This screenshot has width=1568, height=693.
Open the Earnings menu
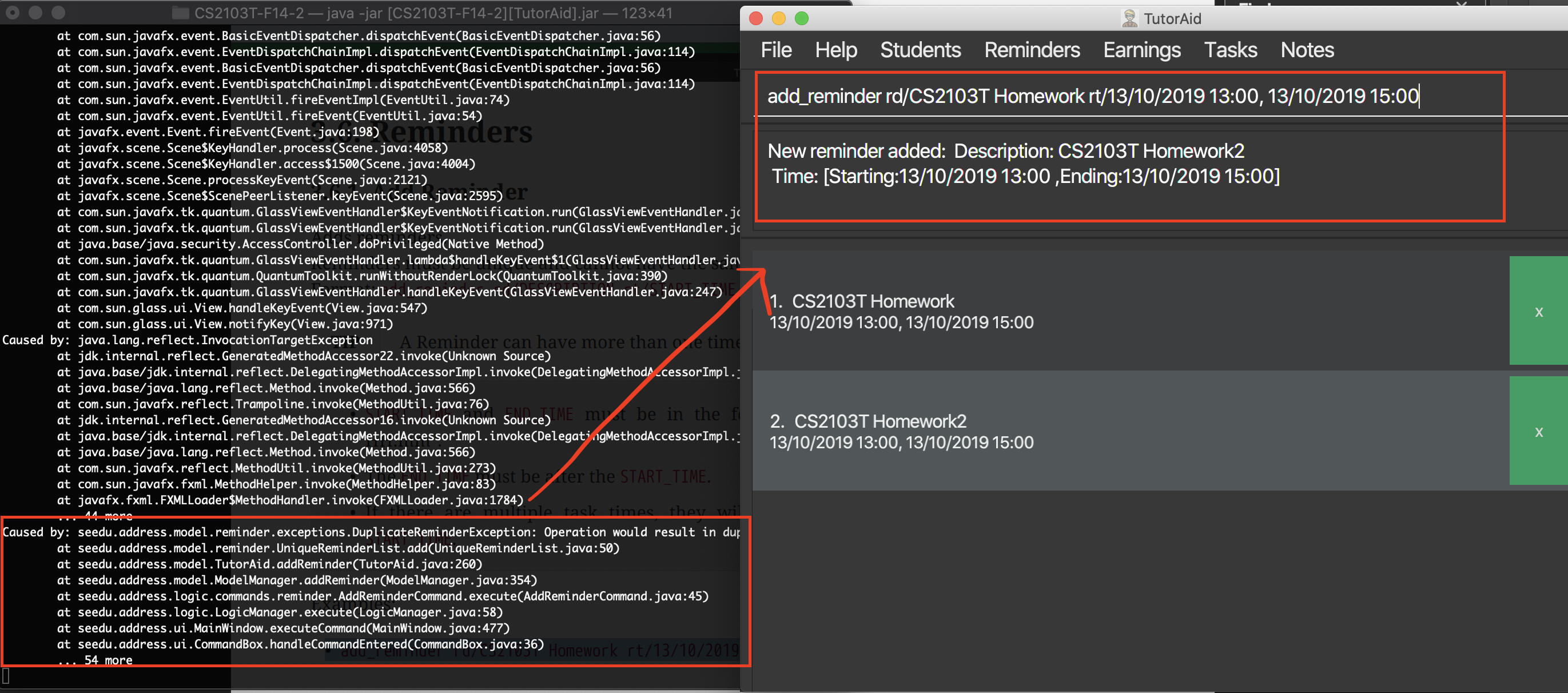1142,50
